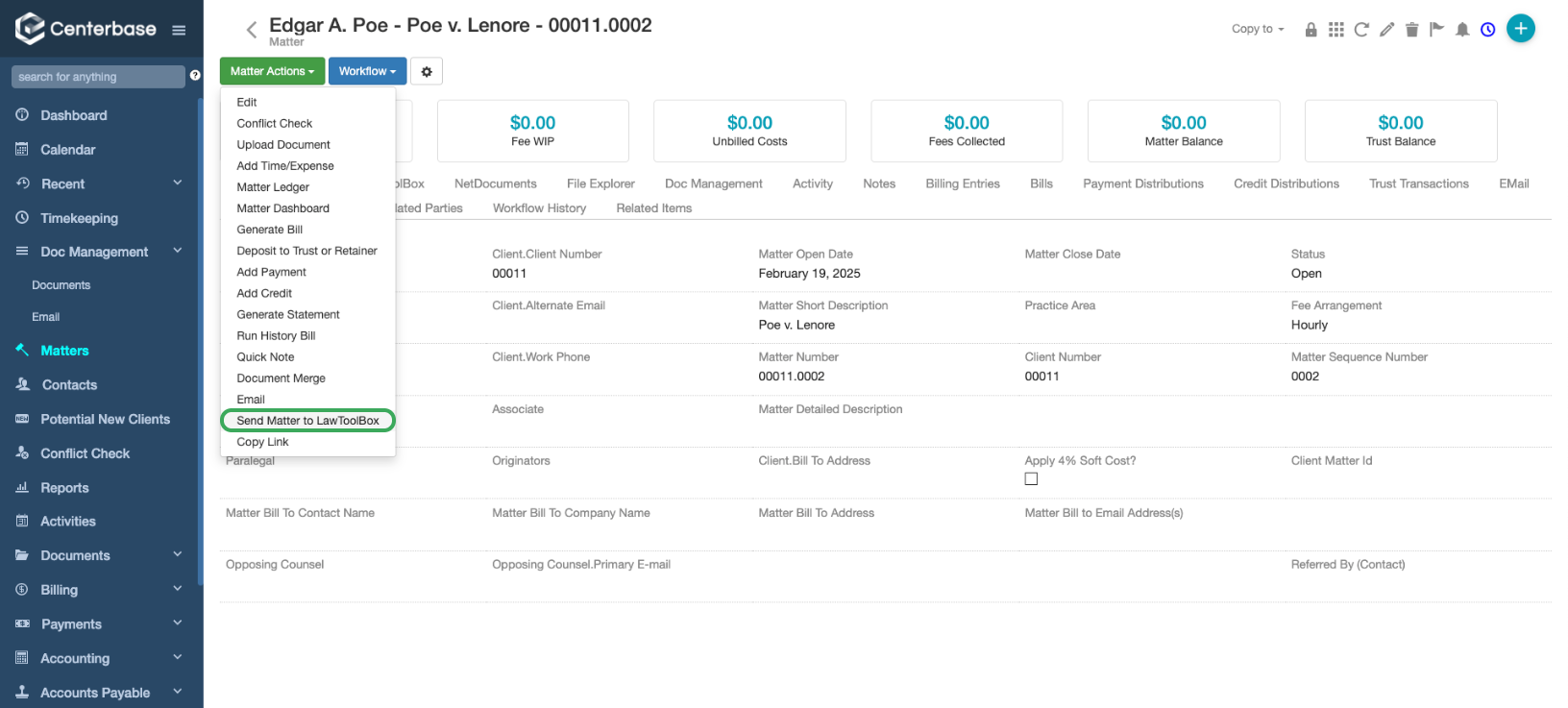Refresh the matter with the reload icon
The image size is (1568, 708).
pyautogui.click(x=1361, y=30)
